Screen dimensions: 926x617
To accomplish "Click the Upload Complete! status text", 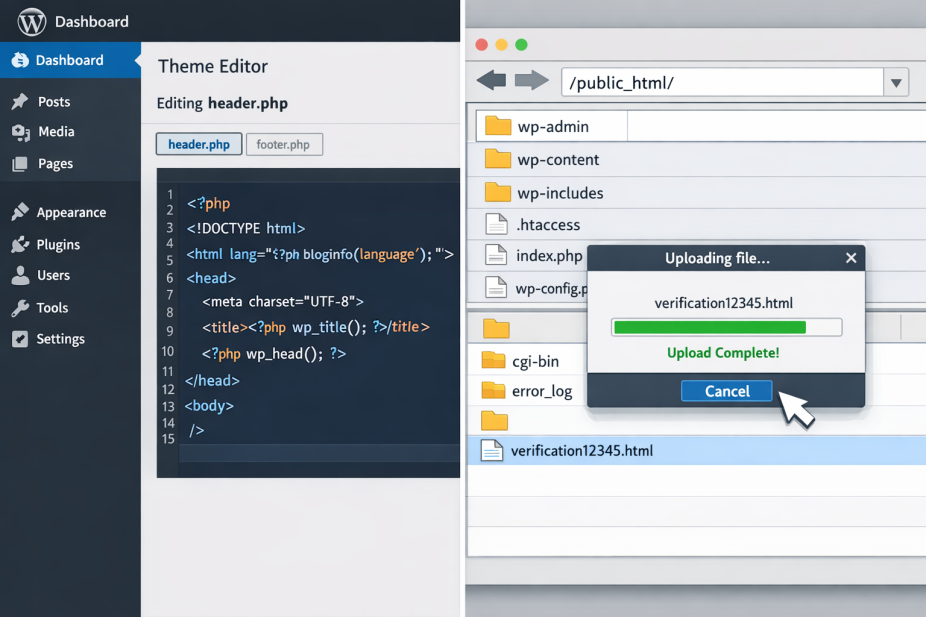I will (x=723, y=353).
